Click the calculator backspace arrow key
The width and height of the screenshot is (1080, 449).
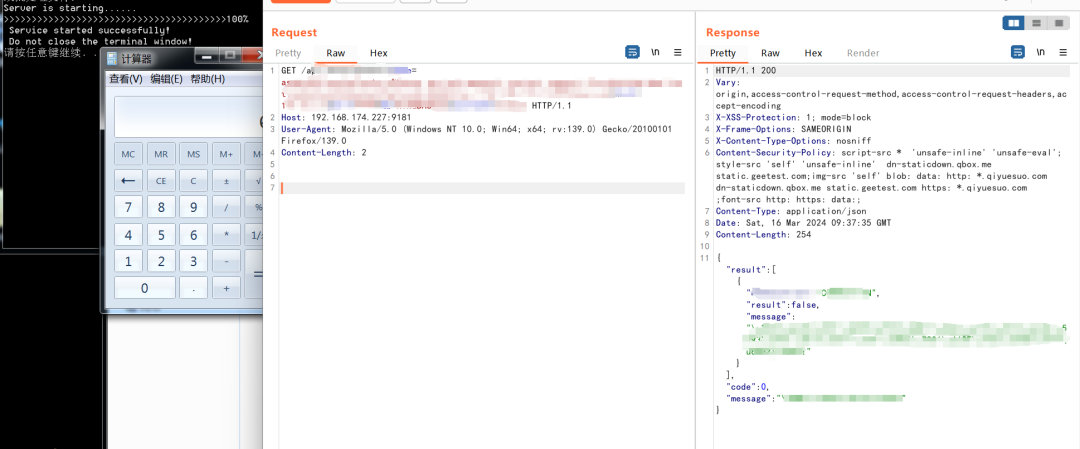(128, 181)
